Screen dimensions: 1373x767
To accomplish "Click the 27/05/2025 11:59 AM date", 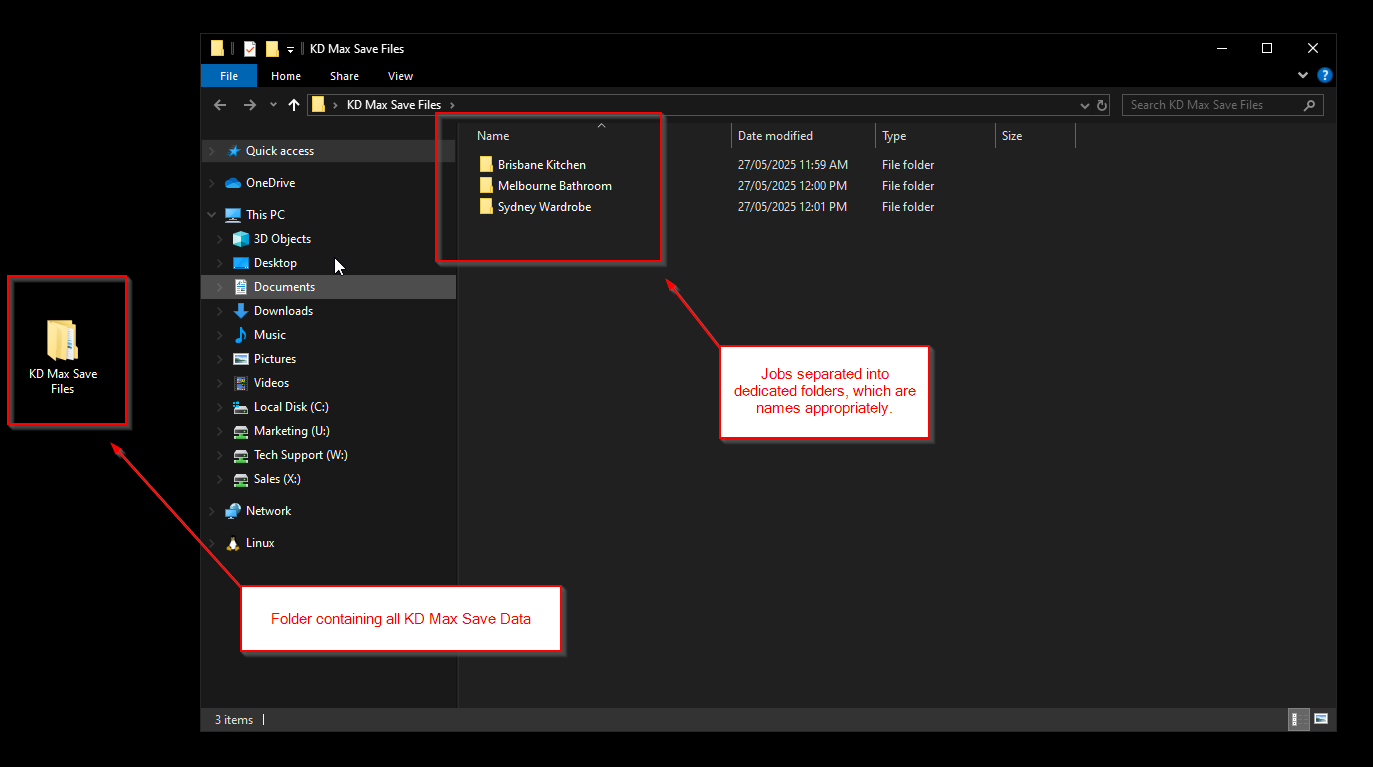I will click(793, 165).
